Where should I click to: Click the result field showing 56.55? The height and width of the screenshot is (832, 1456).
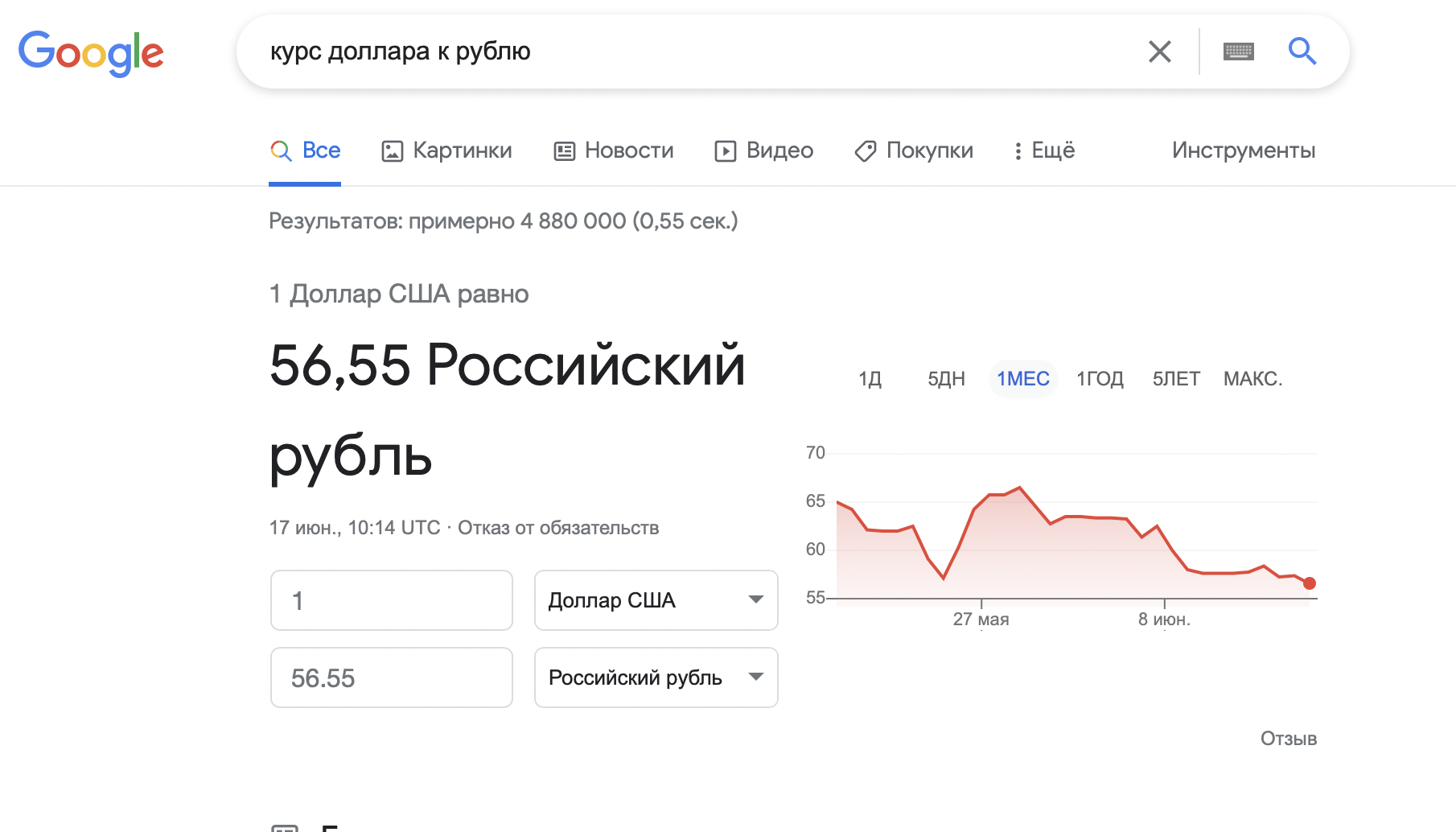pyautogui.click(x=392, y=678)
